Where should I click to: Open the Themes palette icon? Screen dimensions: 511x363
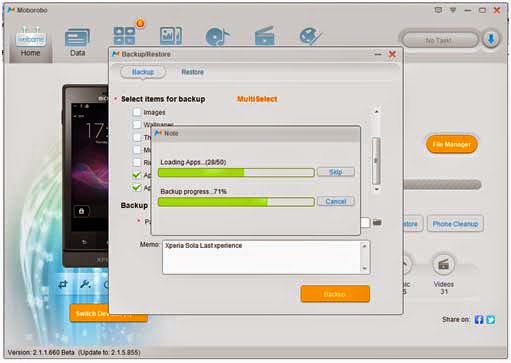pos(310,36)
